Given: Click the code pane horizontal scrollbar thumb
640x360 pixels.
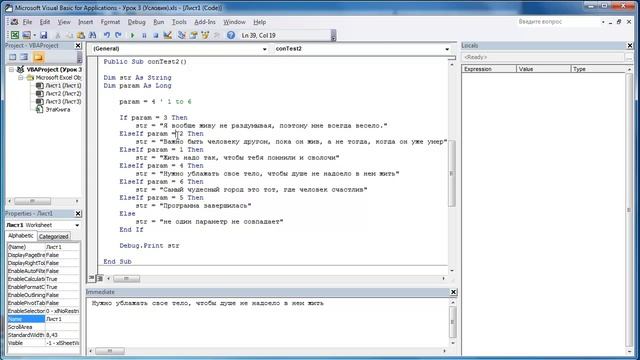Looking at the screenshot, I should point(127,278).
